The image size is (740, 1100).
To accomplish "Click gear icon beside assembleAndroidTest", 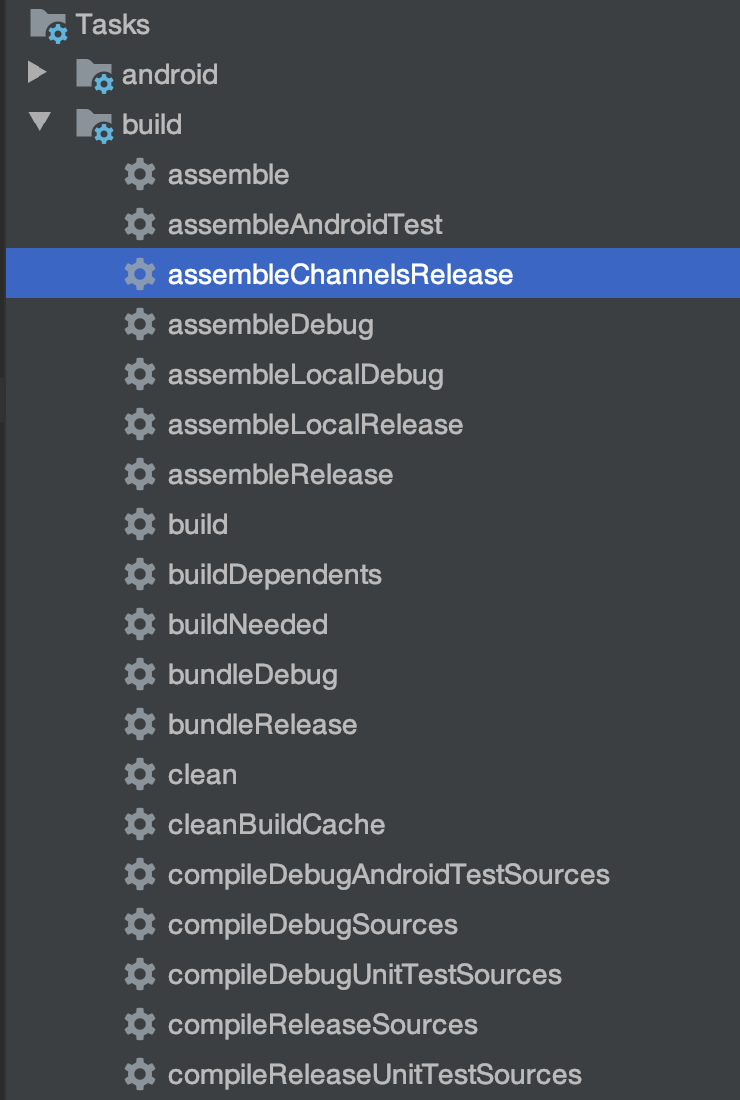I will pos(140,224).
